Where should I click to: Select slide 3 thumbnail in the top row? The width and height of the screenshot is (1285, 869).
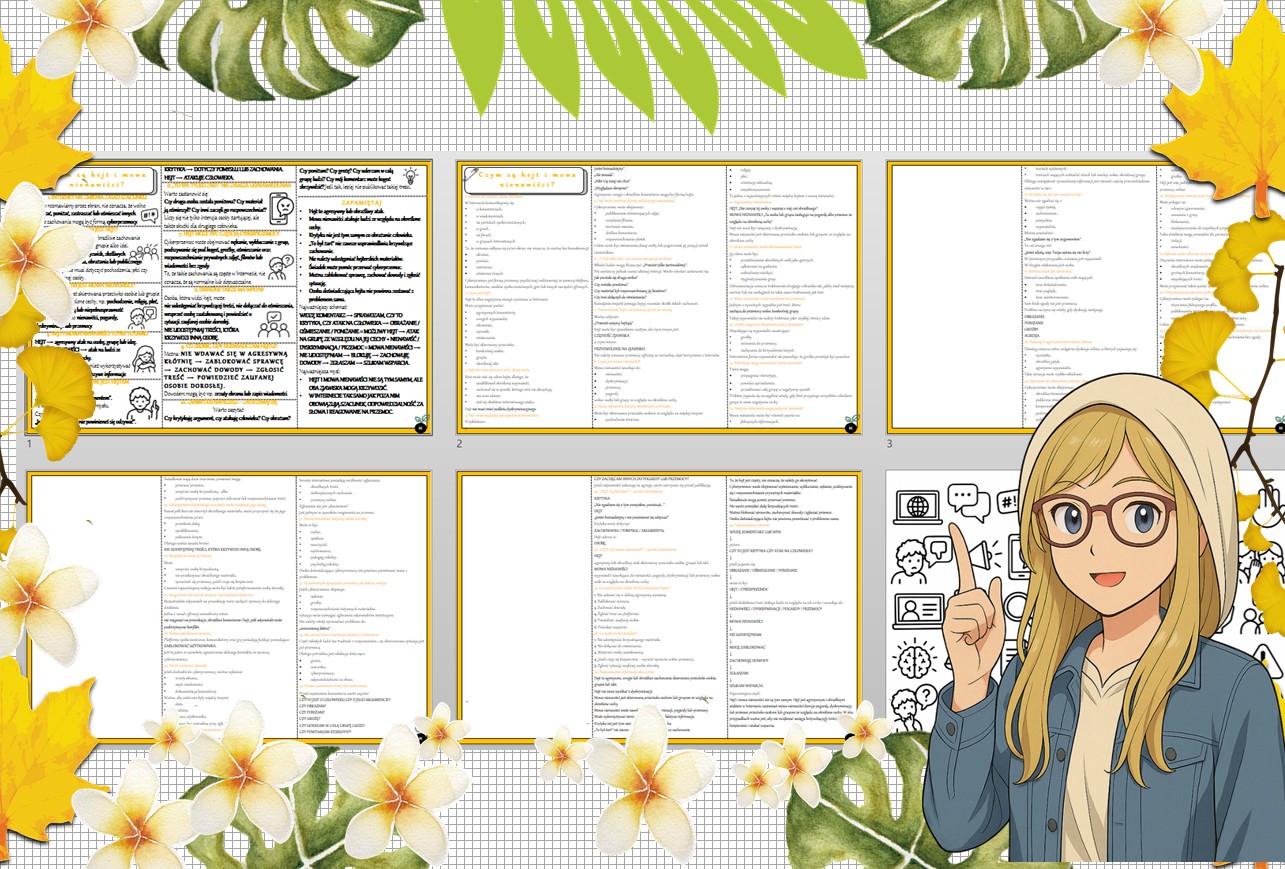(1085, 298)
